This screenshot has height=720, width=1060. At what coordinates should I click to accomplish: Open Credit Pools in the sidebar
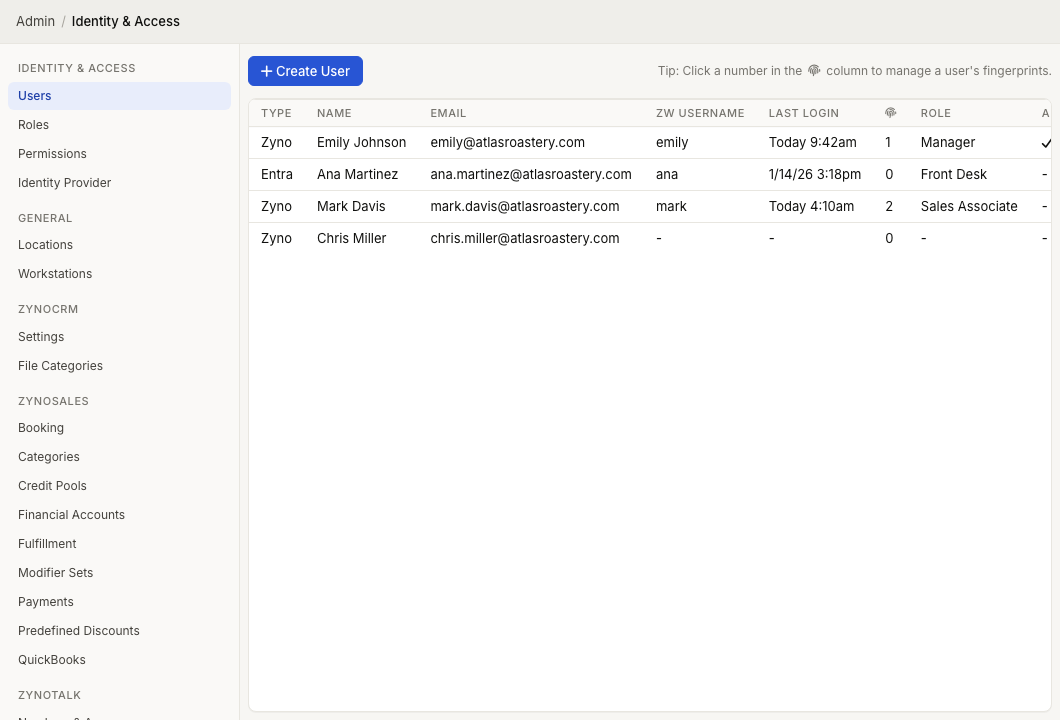pyautogui.click(x=120, y=486)
